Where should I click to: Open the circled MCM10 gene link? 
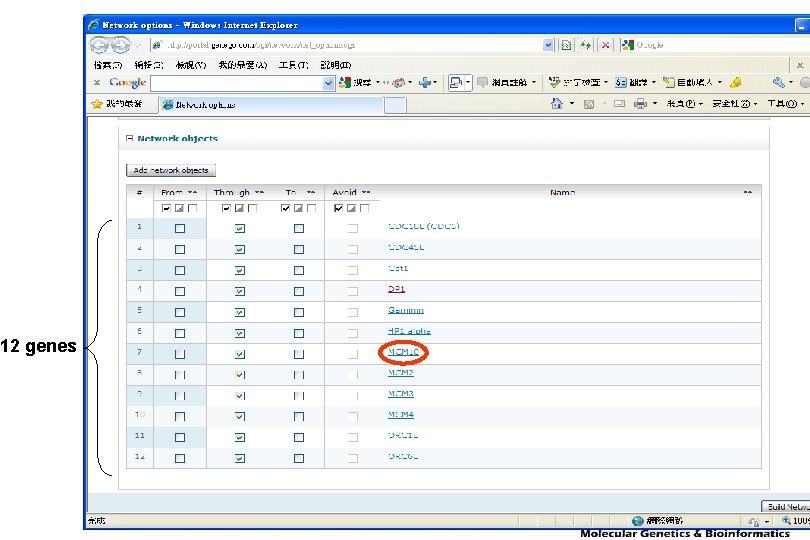pos(402,352)
